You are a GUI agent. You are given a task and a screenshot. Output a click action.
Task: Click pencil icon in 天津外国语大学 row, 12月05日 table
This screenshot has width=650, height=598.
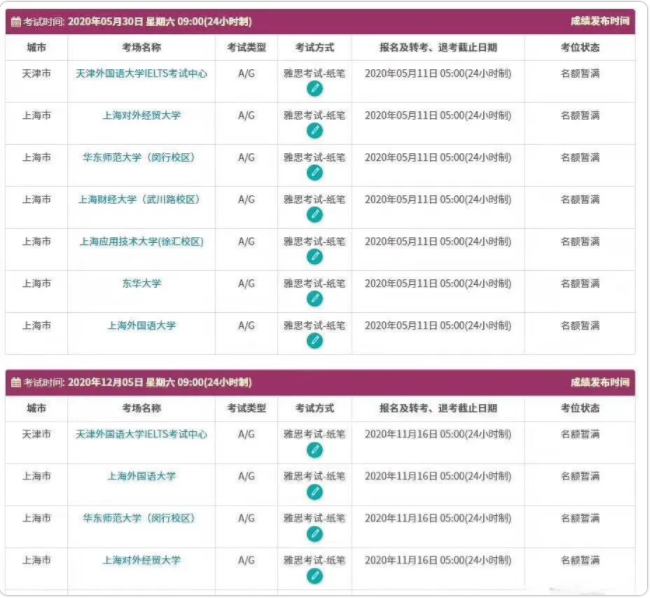pos(315,450)
